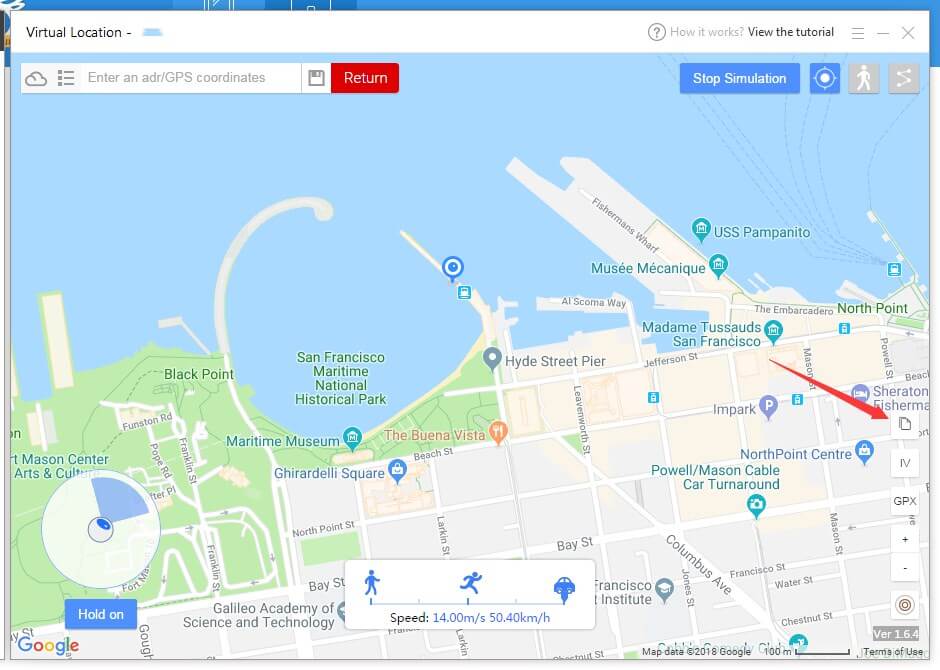Choose the multi-stop route icon
Image resolution: width=940 pixels, height=670 pixels.
(904, 79)
